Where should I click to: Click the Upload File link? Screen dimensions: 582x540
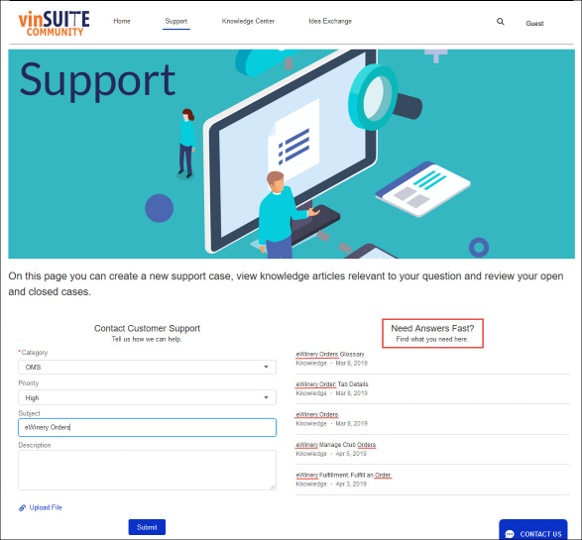click(46, 507)
